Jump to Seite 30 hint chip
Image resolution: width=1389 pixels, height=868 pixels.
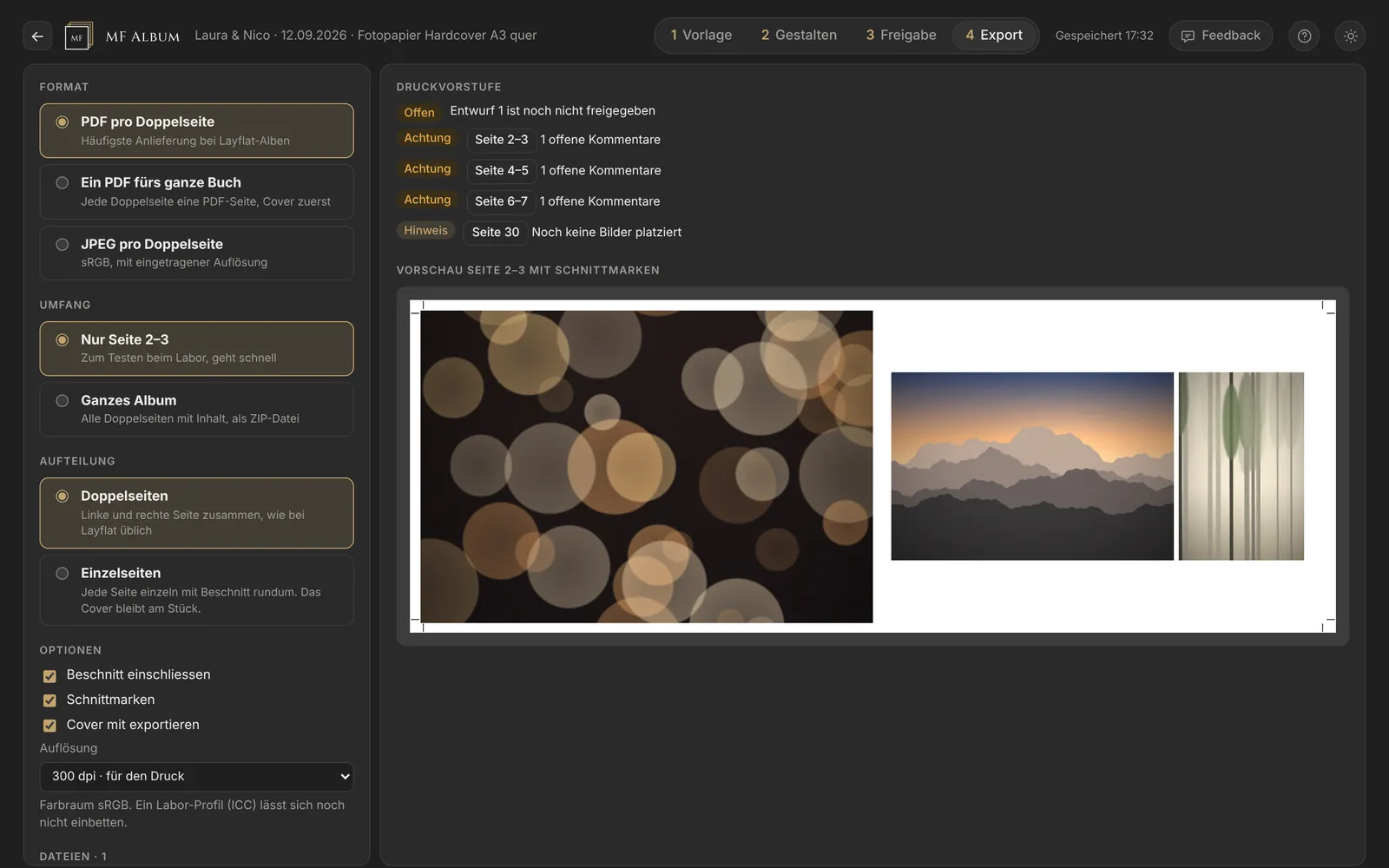tap(496, 232)
